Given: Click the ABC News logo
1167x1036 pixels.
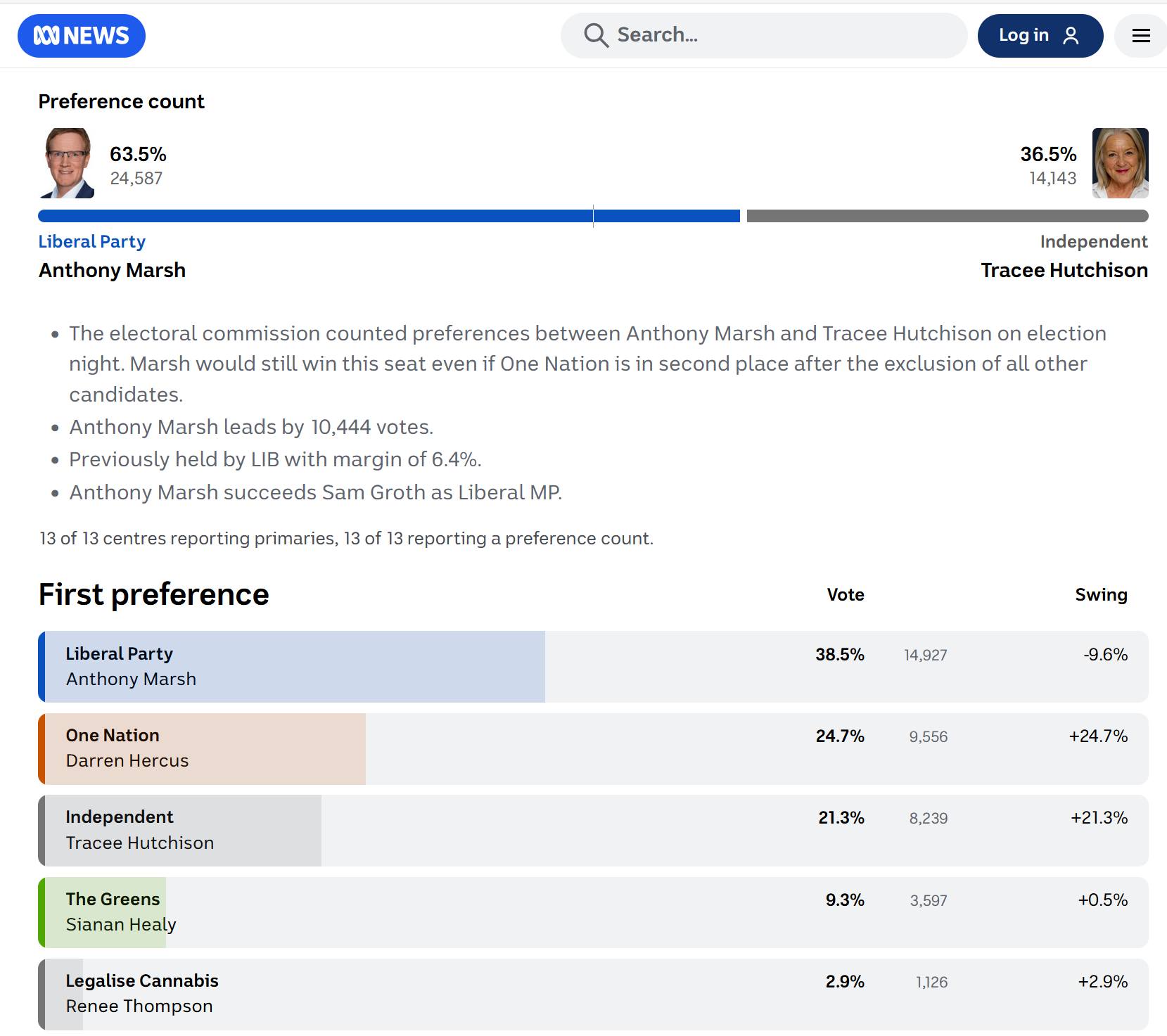Looking at the screenshot, I should tap(82, 36).
